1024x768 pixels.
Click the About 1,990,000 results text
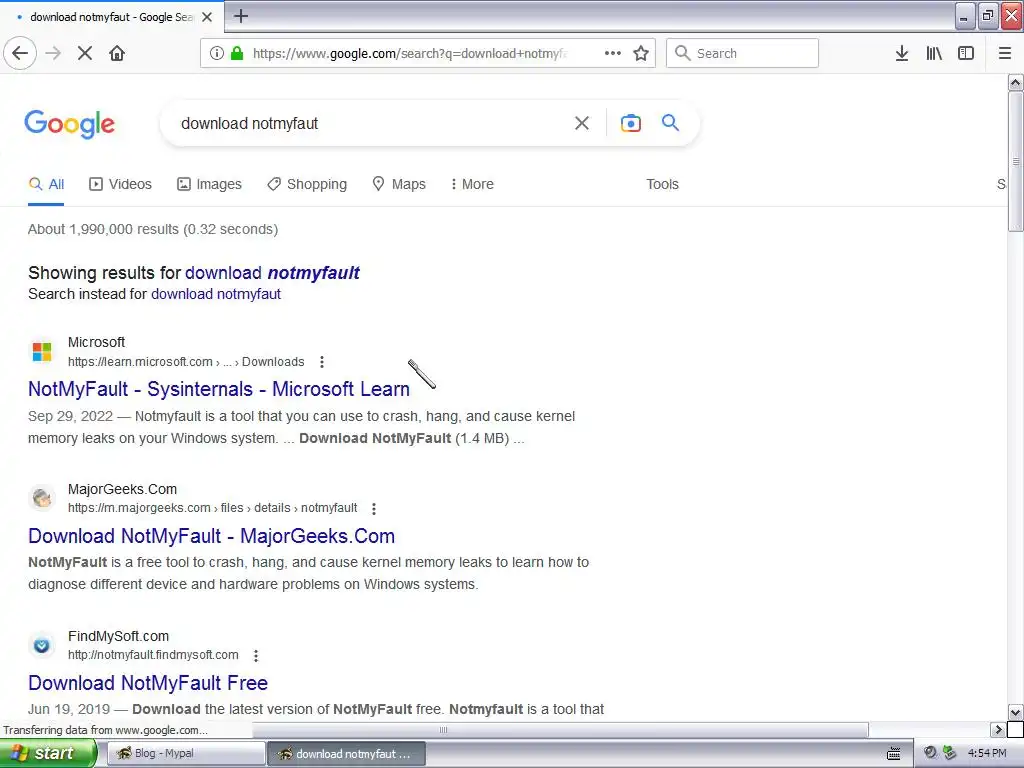[153, 229]
